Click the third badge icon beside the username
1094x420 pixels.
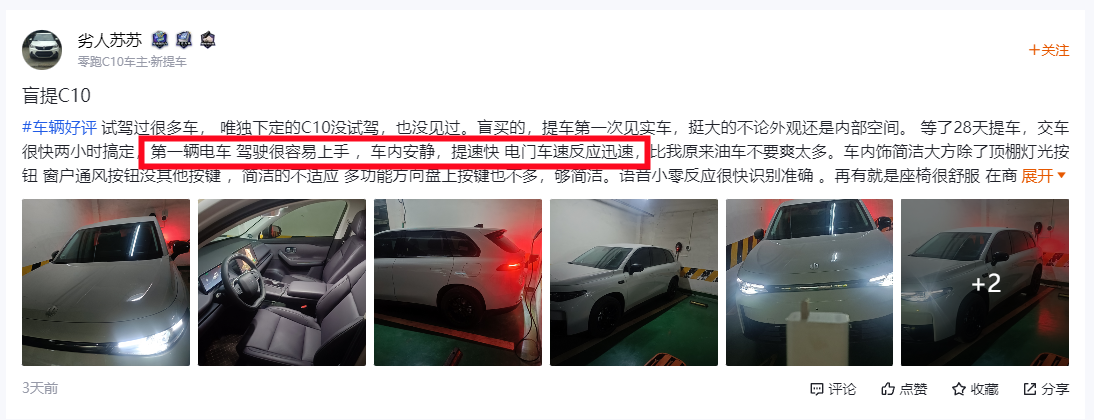click(207, 40)
